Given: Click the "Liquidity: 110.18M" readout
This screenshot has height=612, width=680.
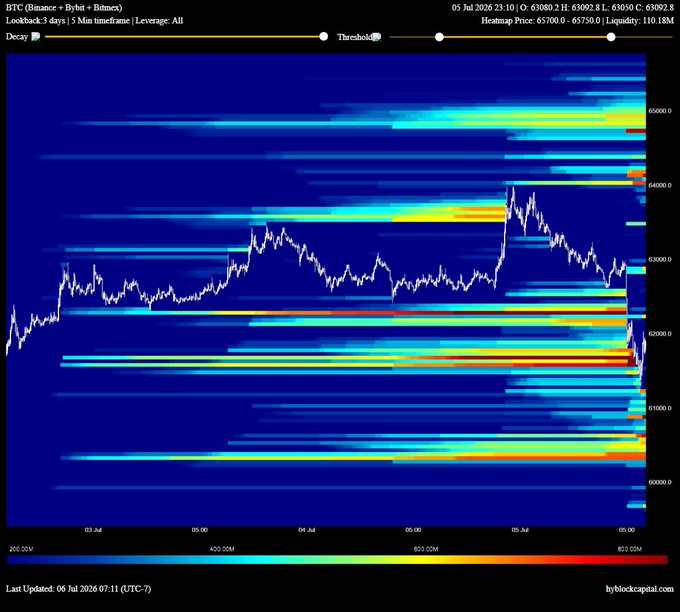Looking at the screenshot, I should coord(640,20).
